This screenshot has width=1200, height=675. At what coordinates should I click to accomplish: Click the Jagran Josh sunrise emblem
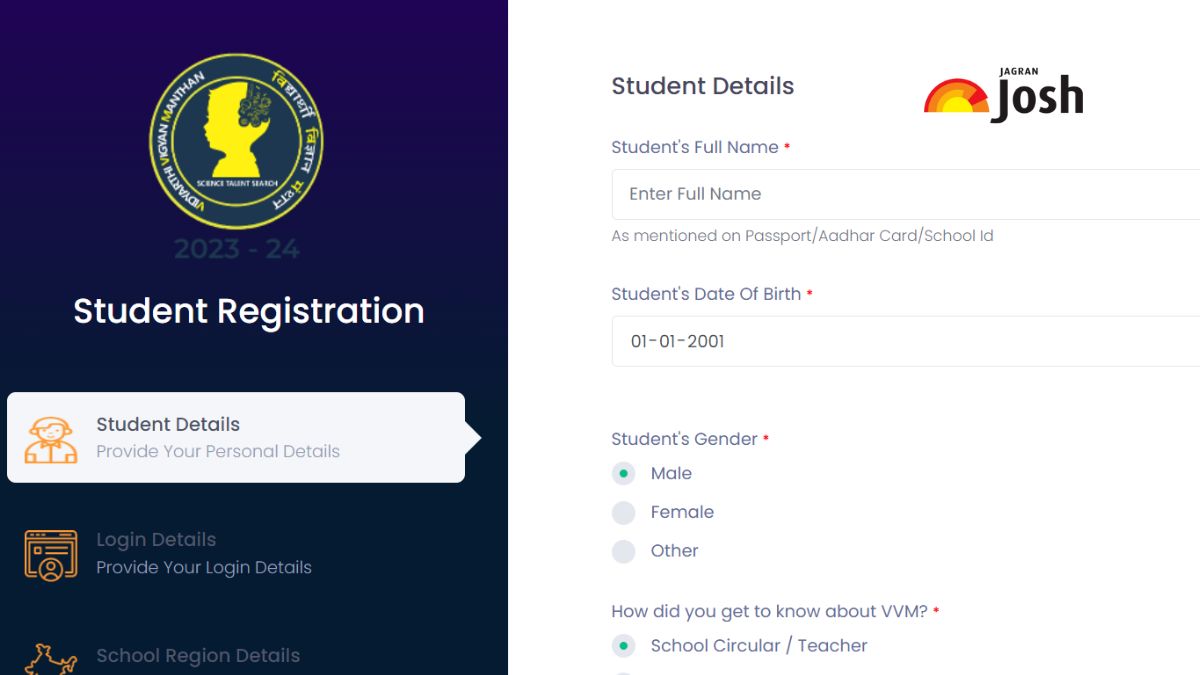(956, 96)
